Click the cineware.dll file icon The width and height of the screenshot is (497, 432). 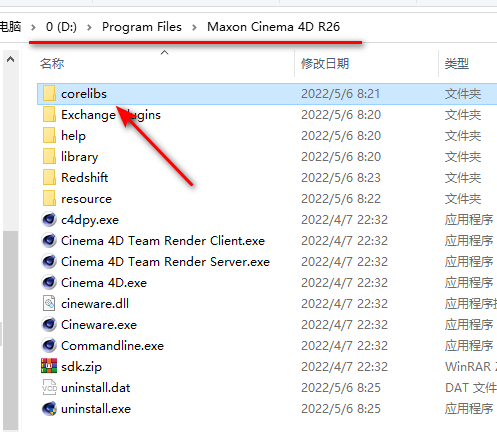coord(49,304)
